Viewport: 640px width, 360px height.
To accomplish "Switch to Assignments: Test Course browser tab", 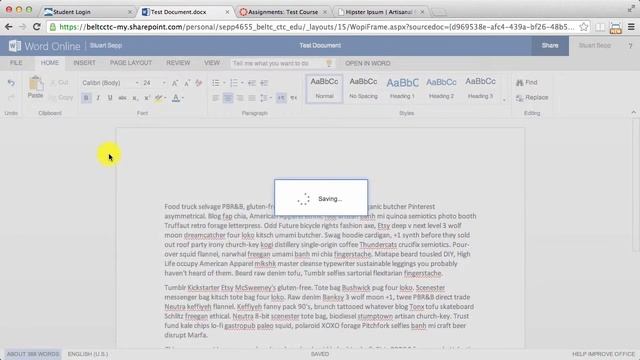I will [x=284, y=12].
